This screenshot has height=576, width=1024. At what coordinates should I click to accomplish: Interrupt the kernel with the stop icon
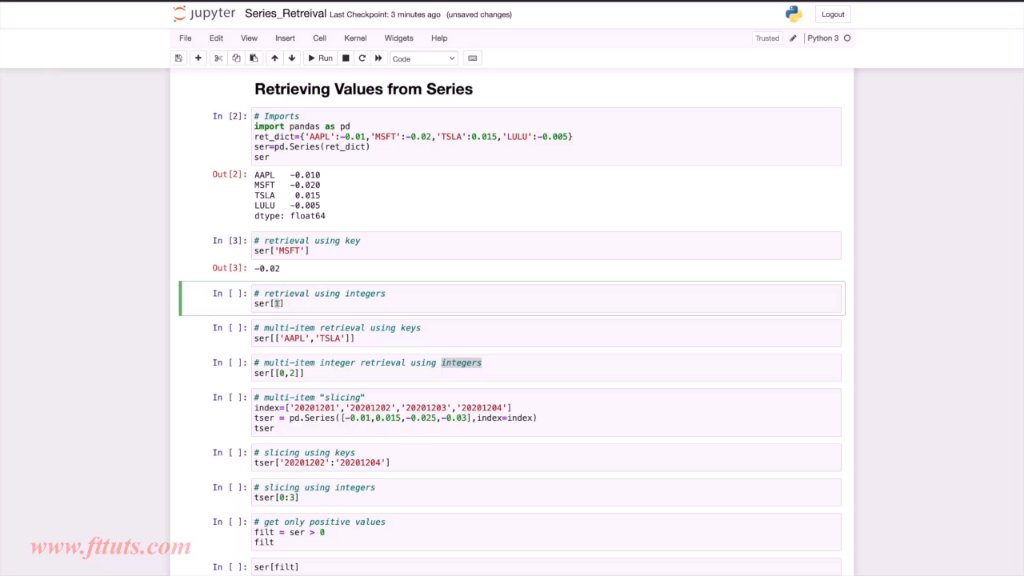coord(345,58)
